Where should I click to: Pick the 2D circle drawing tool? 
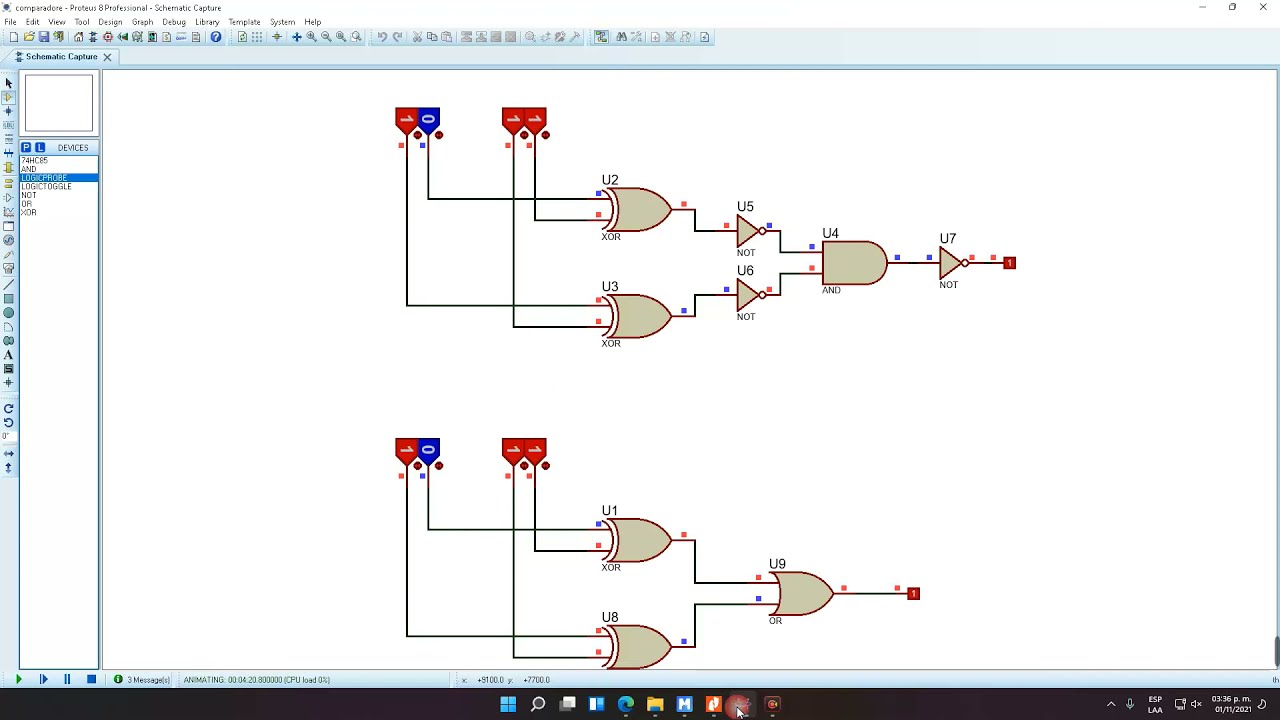tap(9, 313)
